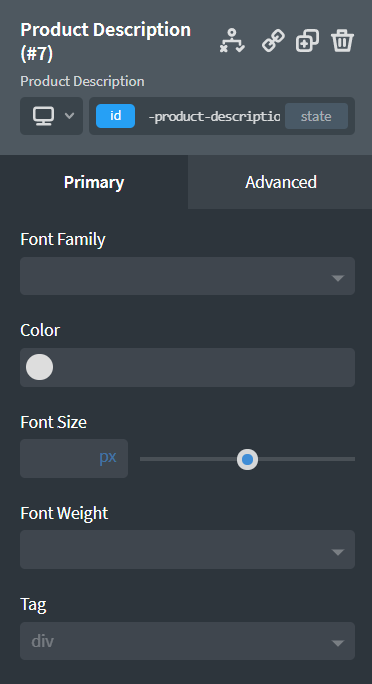Open the Font Family dropdown
This screenshot has height=684, width=372.
click(x=188, y=276)
